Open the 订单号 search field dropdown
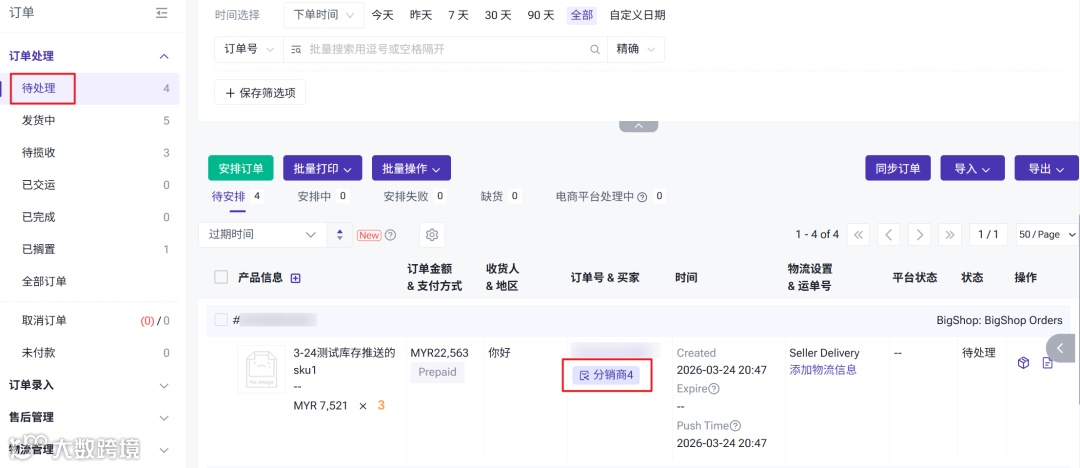Screen dimensions: 1080x468 249,50
